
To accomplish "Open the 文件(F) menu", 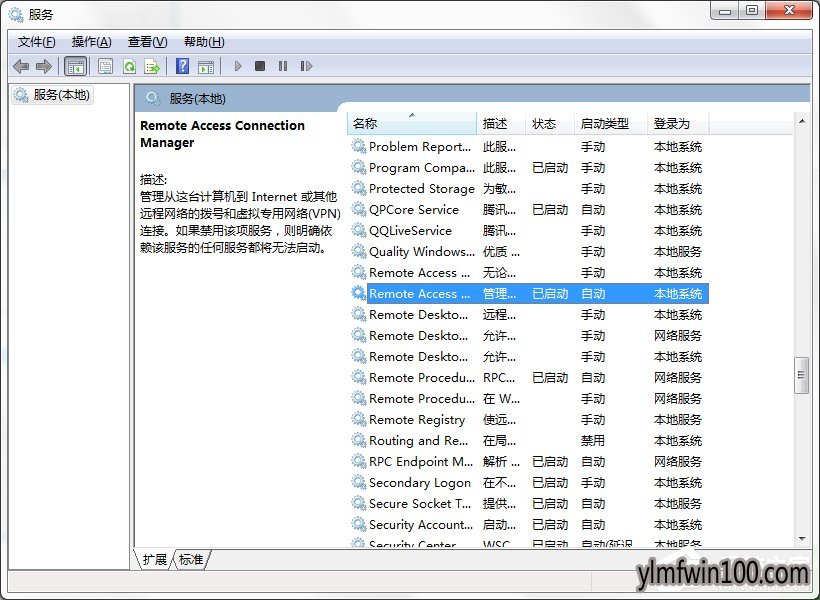I will [37, 41].
